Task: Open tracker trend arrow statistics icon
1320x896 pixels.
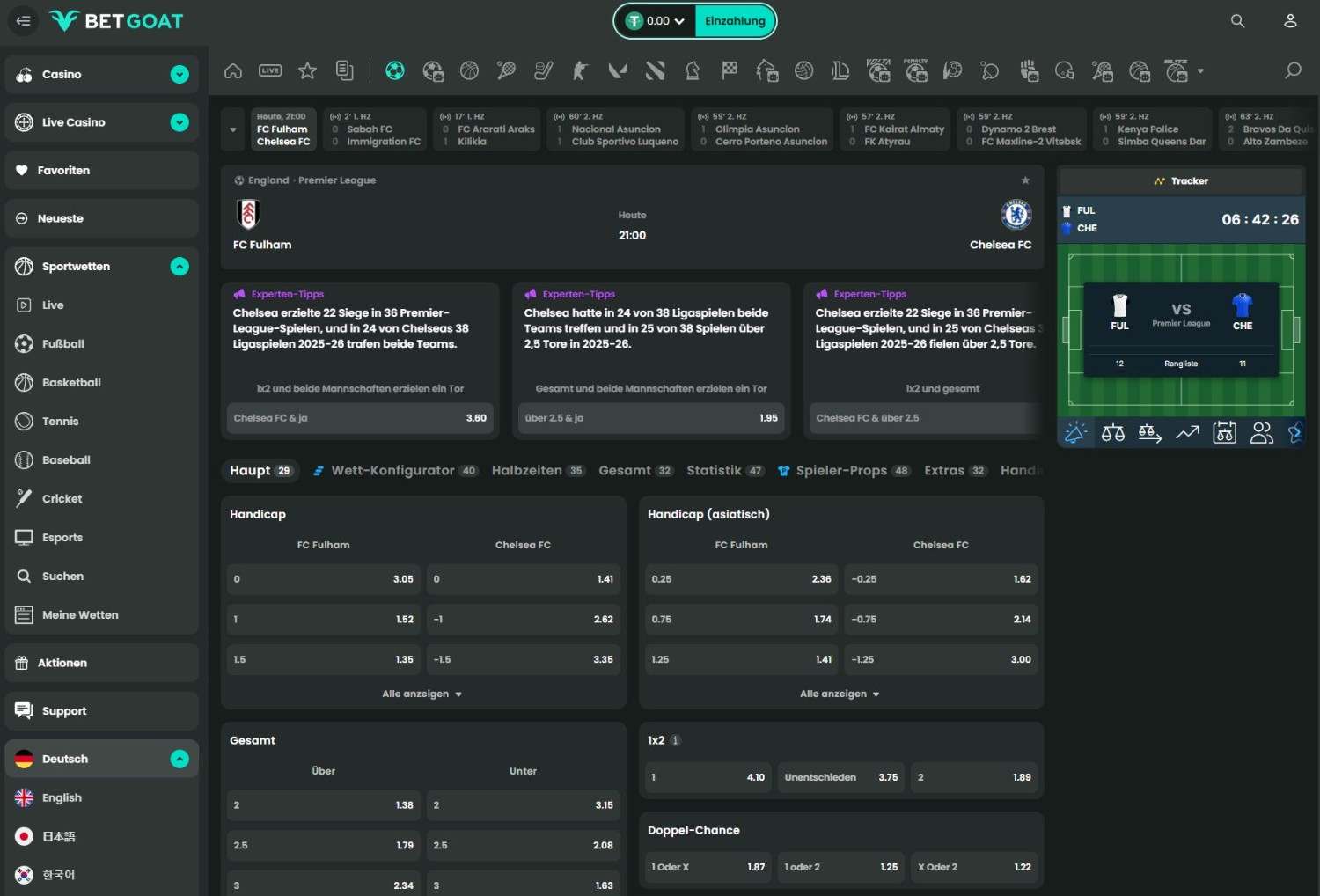Action: tap(1187, 432)
